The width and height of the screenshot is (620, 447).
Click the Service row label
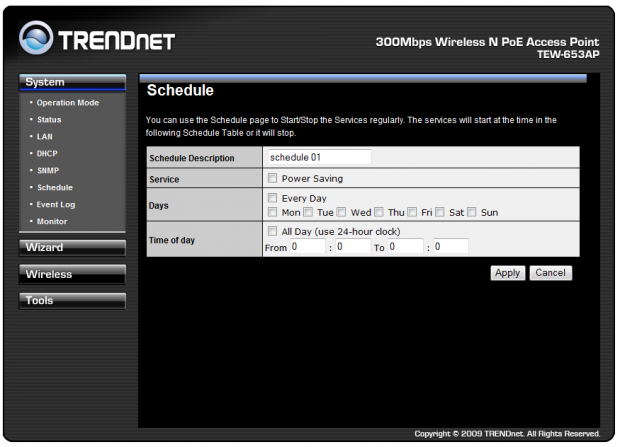(x=164, y=180)
